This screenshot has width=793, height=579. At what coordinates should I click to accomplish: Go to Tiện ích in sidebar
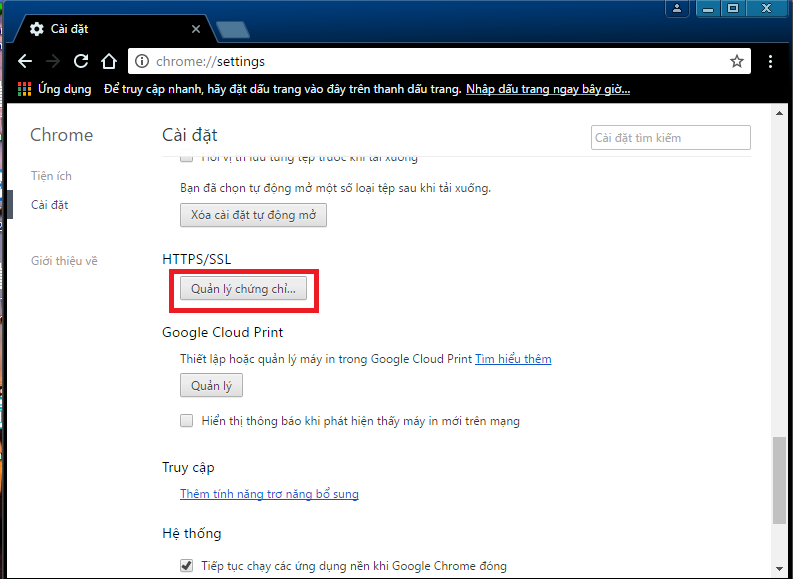(51, 176)
